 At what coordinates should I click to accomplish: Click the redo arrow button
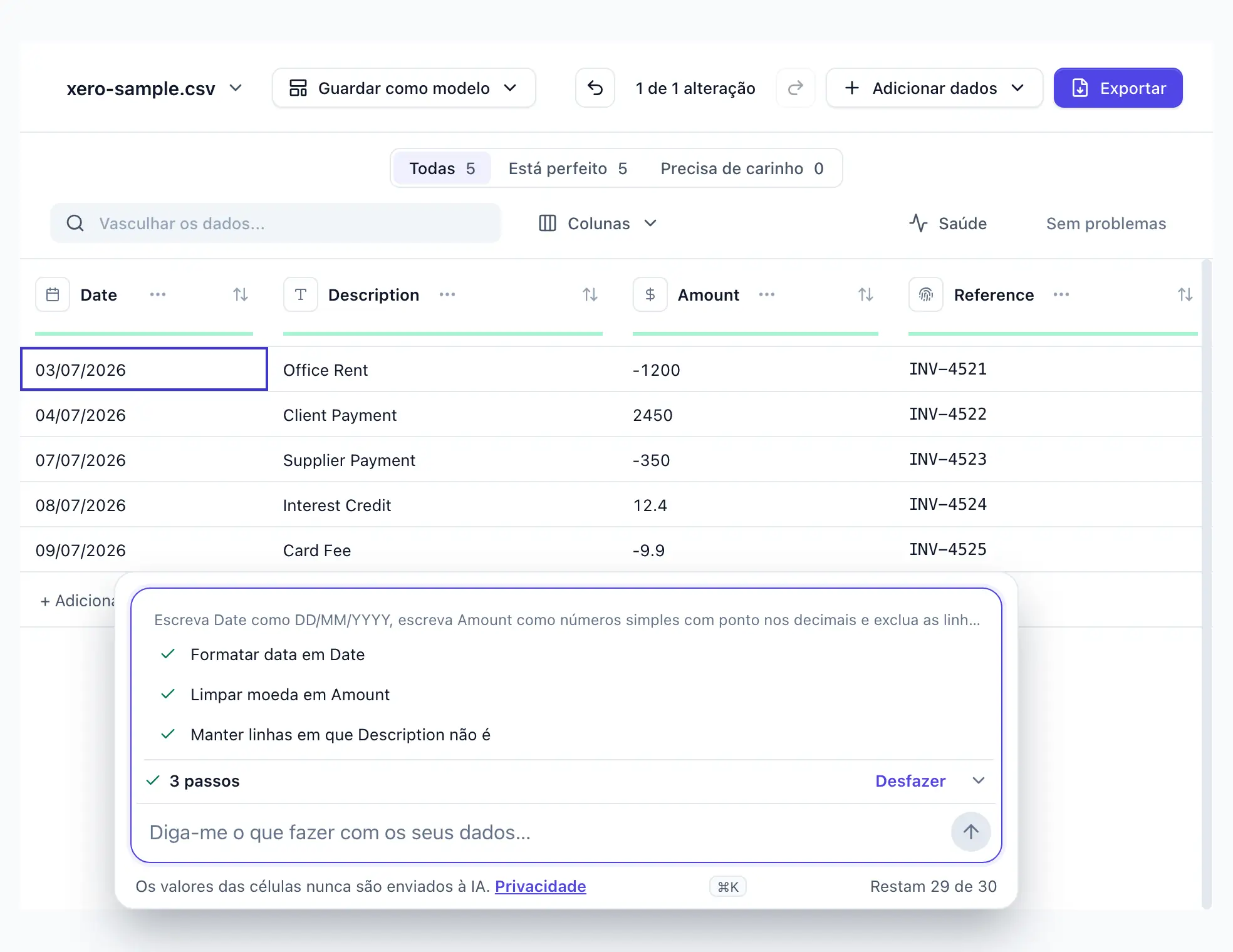tap(795, 88)
